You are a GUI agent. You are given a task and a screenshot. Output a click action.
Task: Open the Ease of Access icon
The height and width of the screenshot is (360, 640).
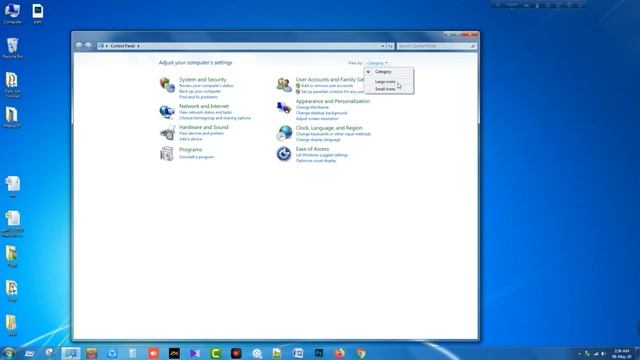point(284,154)
